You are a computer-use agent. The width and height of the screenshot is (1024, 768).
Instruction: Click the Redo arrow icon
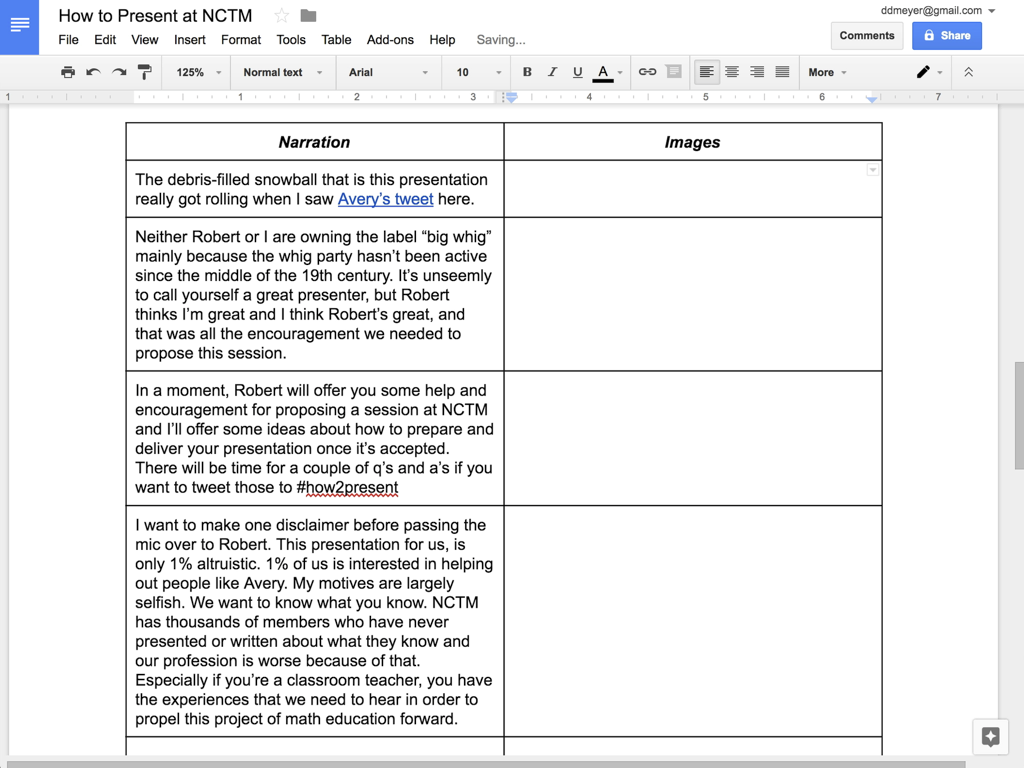(x=119, y=72)
